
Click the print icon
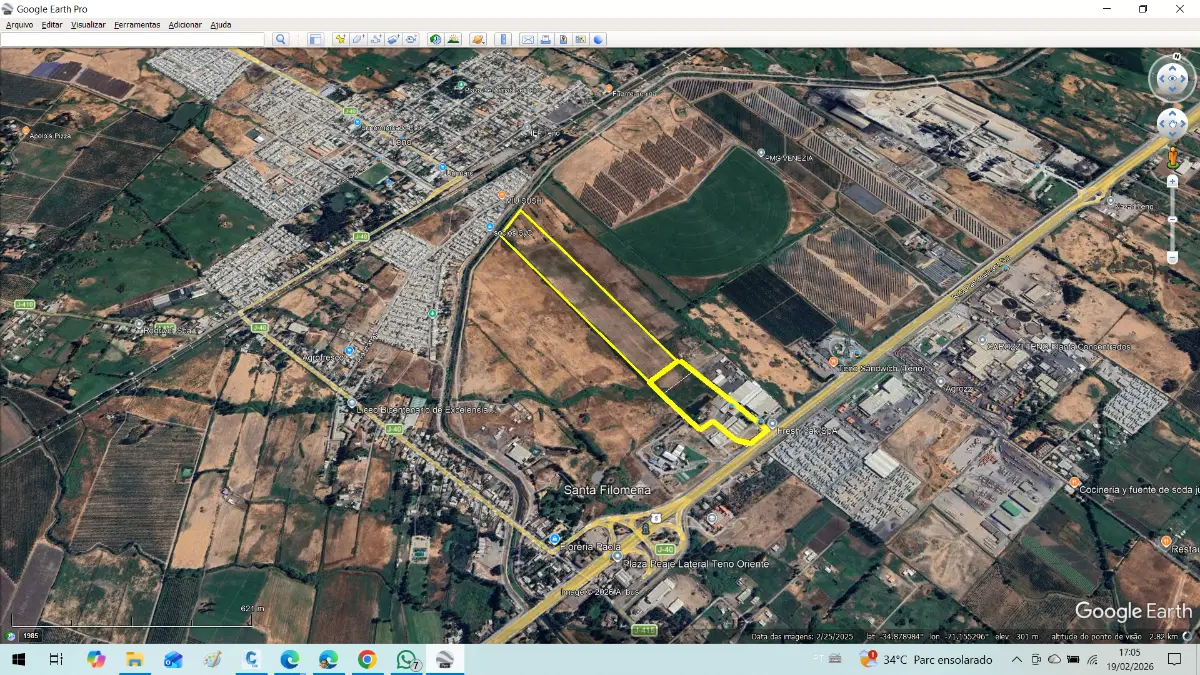tap(546, 39)
